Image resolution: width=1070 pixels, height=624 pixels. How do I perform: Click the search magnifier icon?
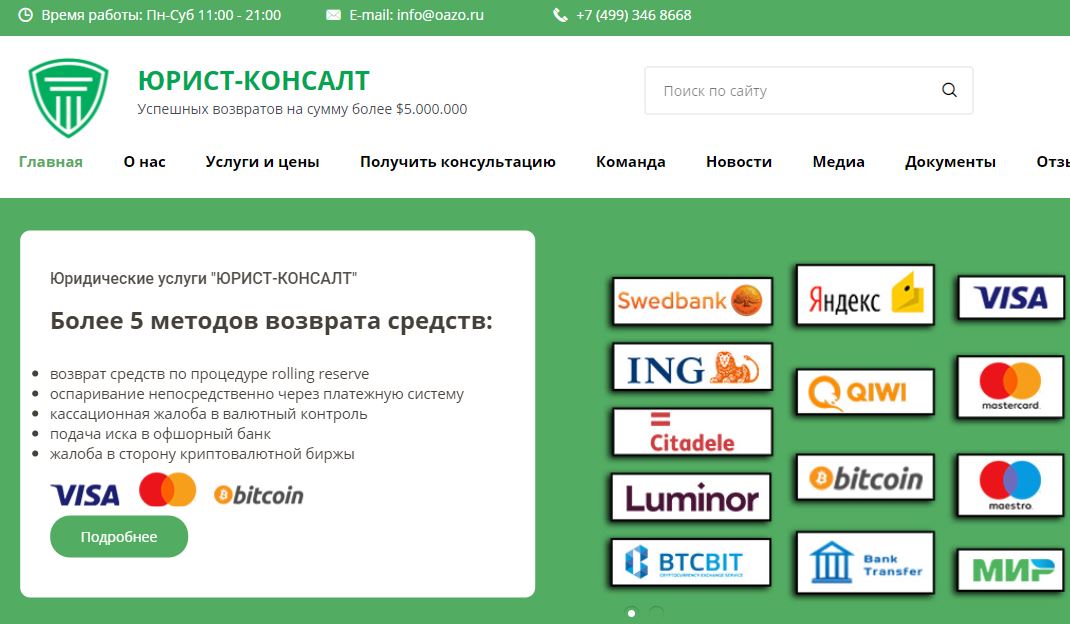pos(947,90)
